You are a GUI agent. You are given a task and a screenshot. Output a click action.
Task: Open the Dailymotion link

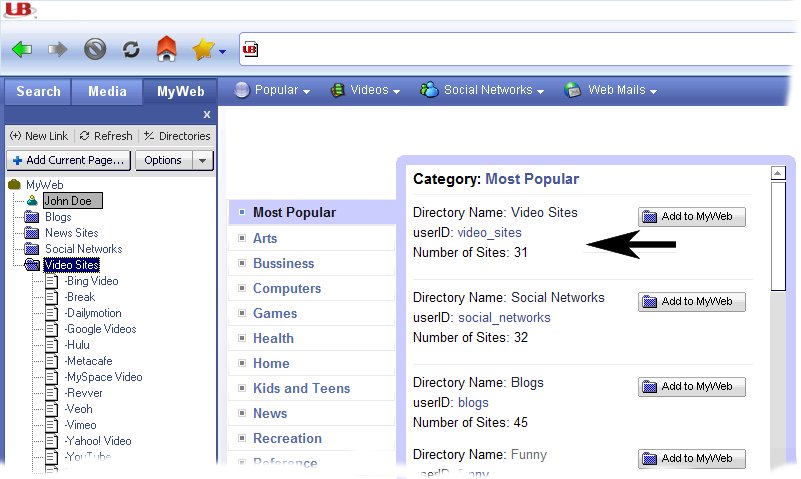tap(93, 313)
